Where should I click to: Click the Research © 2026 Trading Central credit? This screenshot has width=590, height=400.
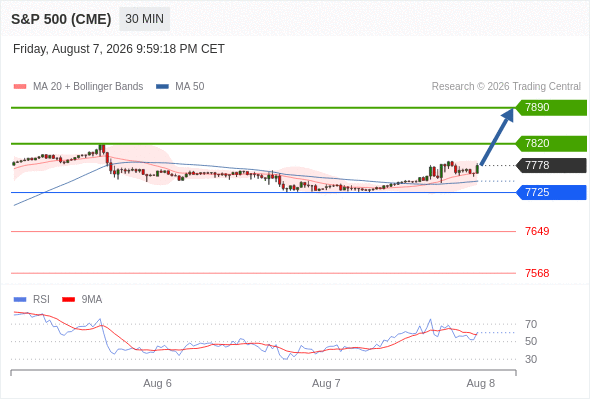(506, 87)
